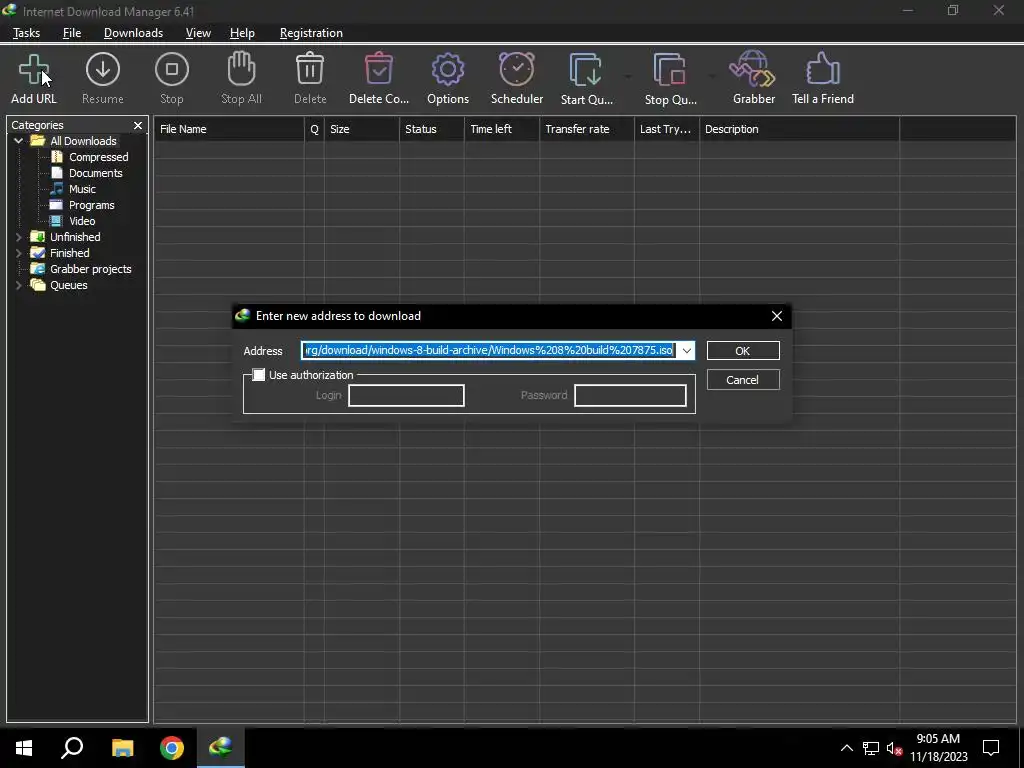This screenshot has height=768, width=1024.
Task: Open the File menu
Action: [x=72, y=33]
